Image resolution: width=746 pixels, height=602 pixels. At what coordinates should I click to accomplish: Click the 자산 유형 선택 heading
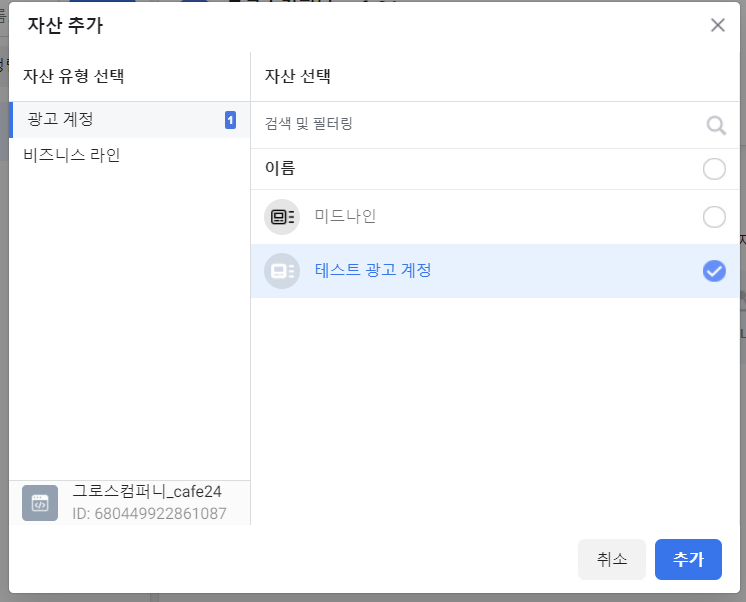[74, 76]
